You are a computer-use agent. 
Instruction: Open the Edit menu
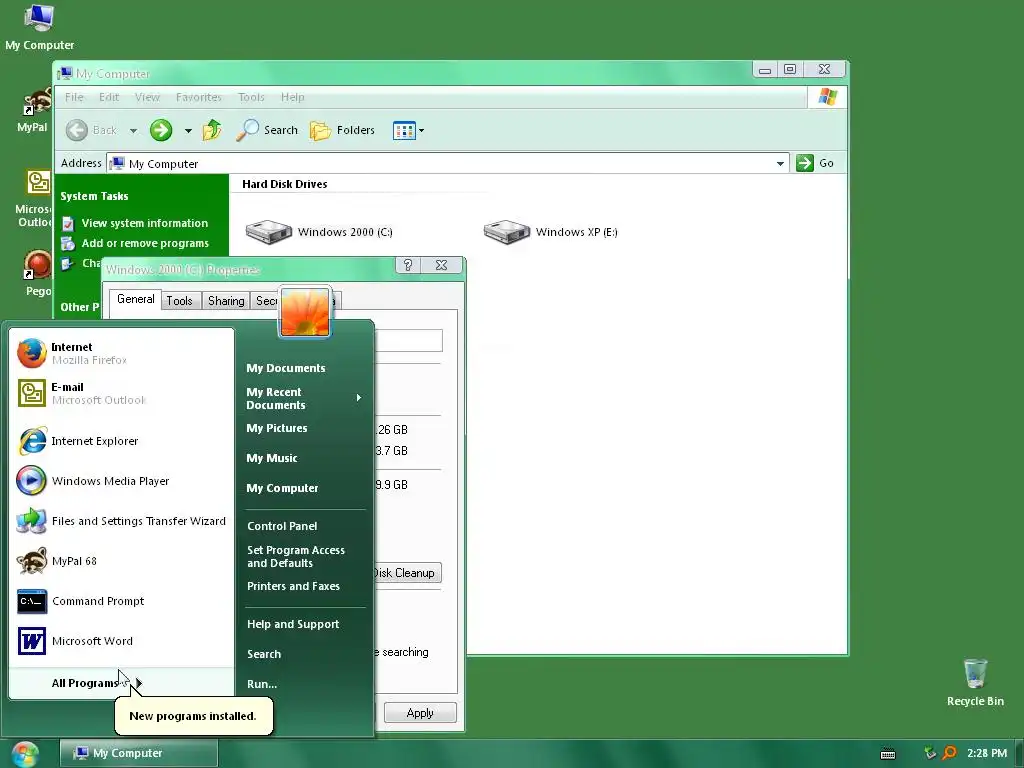coord(109,97)
